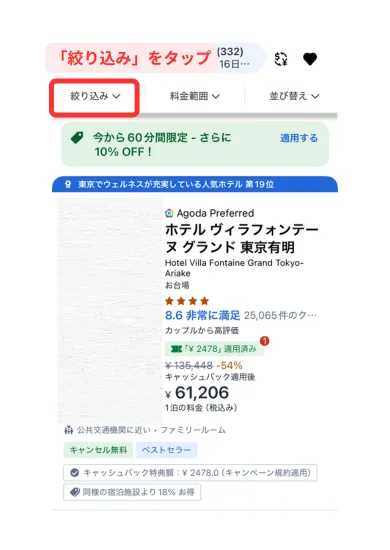Screen dimensions: 390x550
Task: Click the red notification badge on coupon
Action: pos(265,341)
